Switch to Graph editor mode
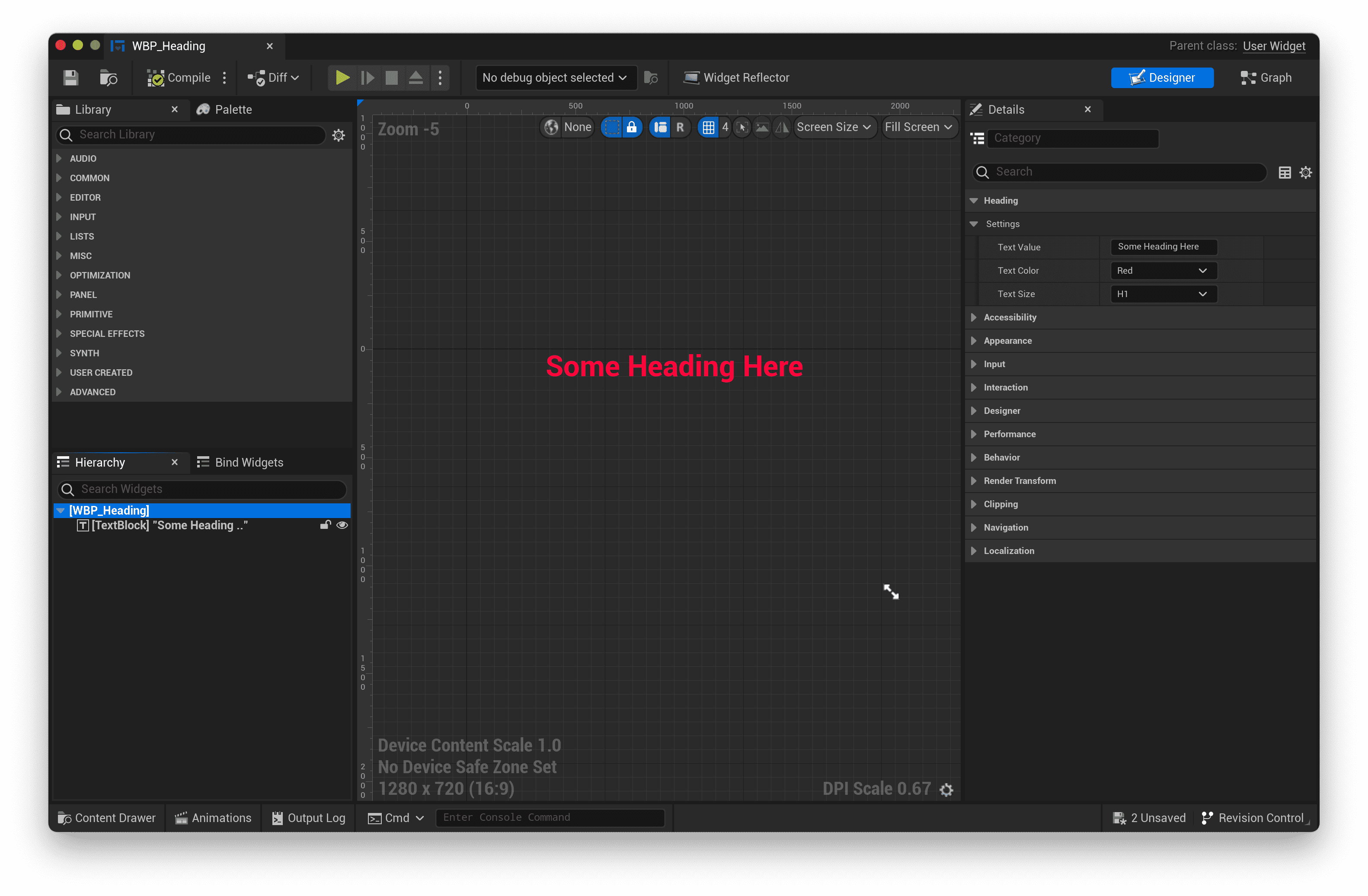Screen dimensions: 1368x896 pyautogui.click(x=1266, y=77)
